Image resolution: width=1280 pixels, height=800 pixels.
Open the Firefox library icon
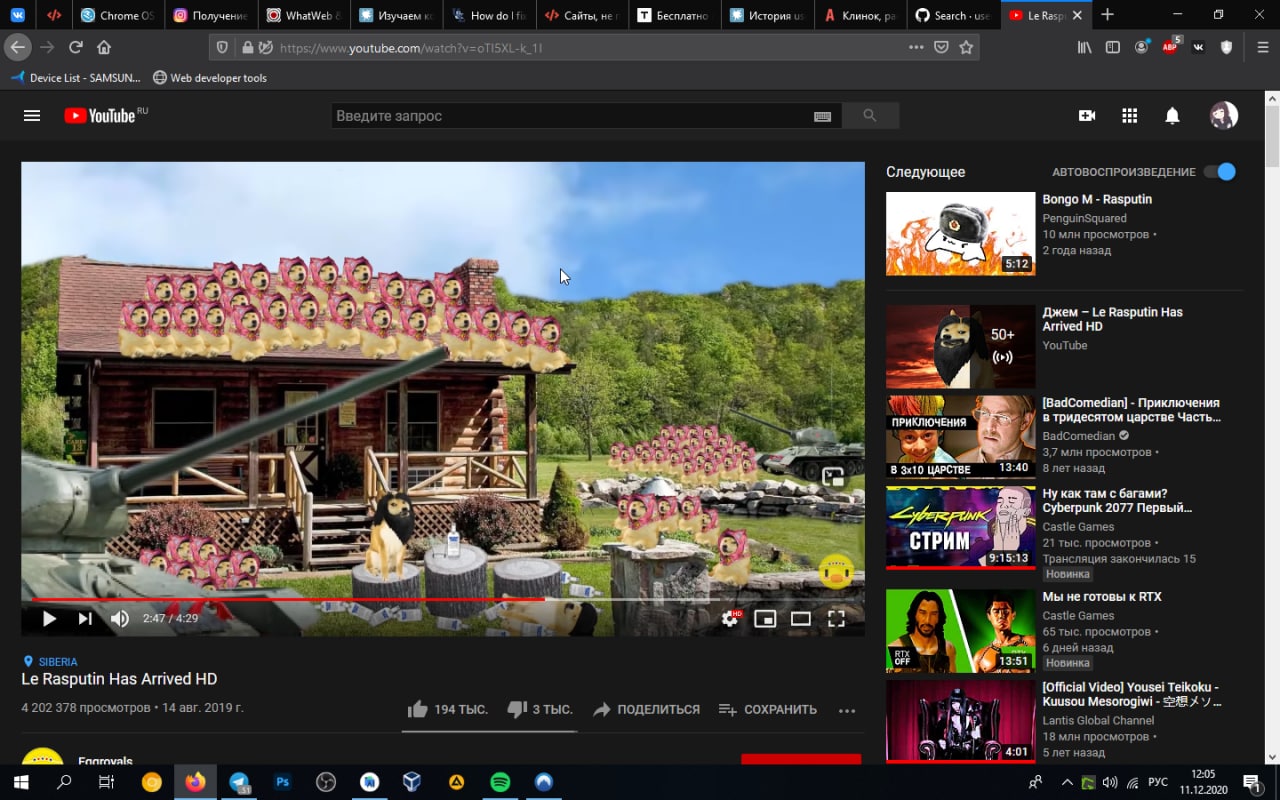click(1084, 47)
